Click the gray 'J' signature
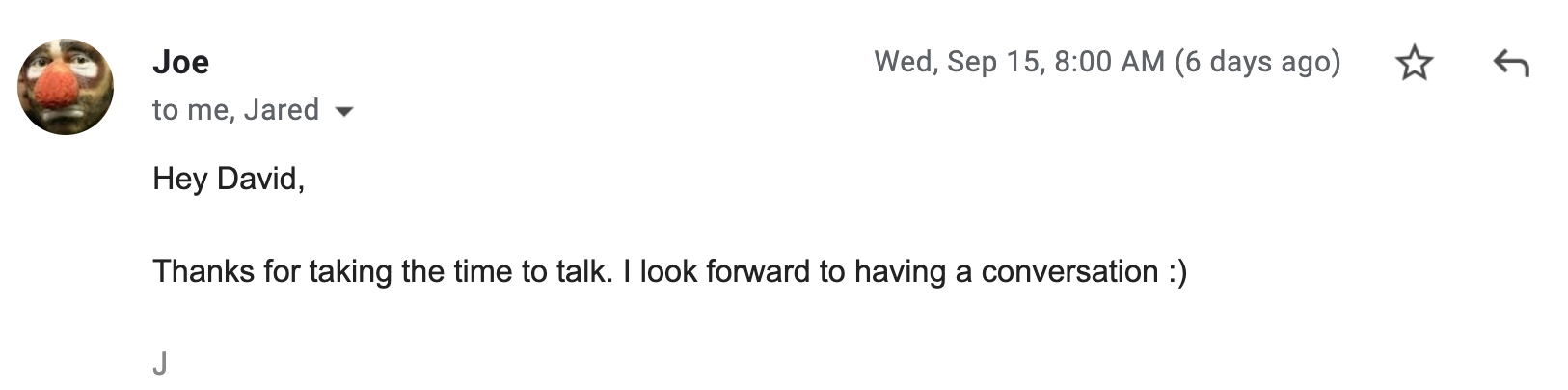This screenshot has width=1568, height=390. [160, 364]
